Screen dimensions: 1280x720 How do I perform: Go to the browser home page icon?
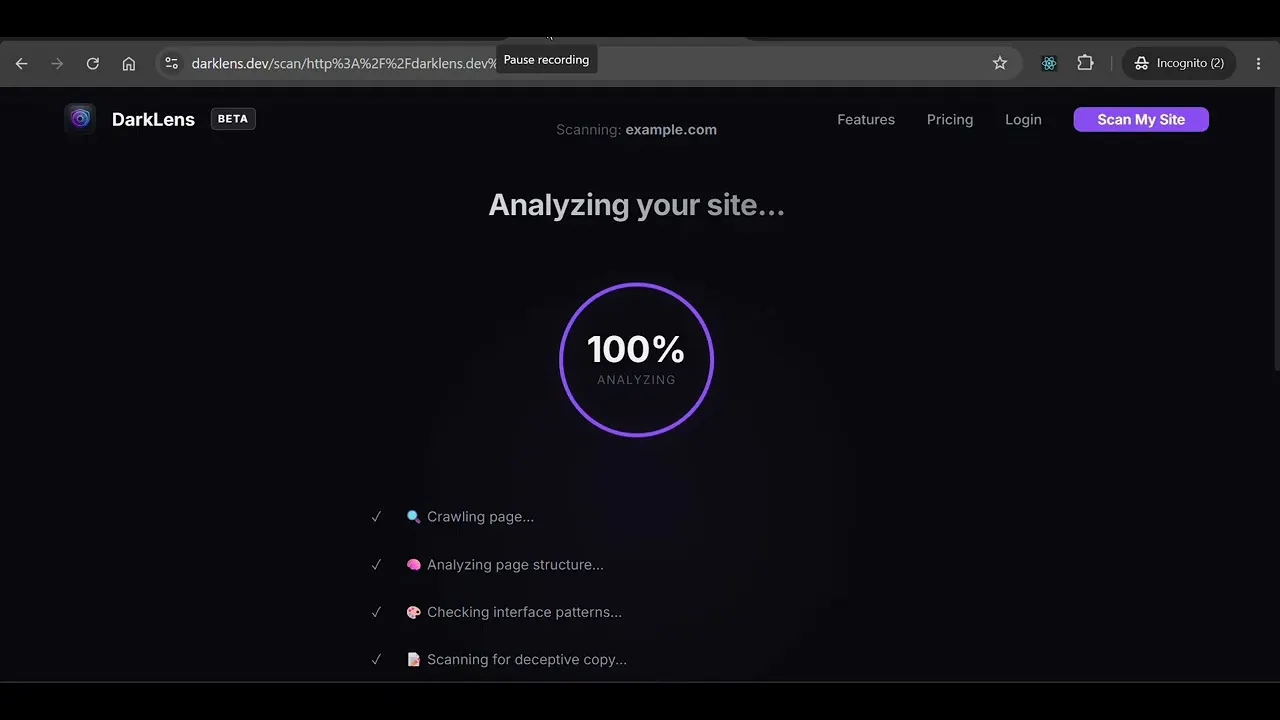point(129,63)
